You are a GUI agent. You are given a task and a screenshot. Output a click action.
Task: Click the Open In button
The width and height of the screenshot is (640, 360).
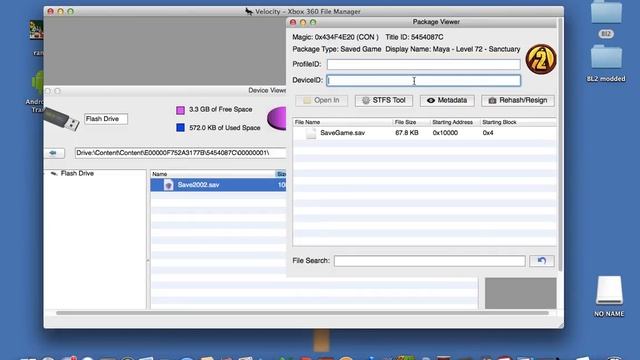point(322,100)
